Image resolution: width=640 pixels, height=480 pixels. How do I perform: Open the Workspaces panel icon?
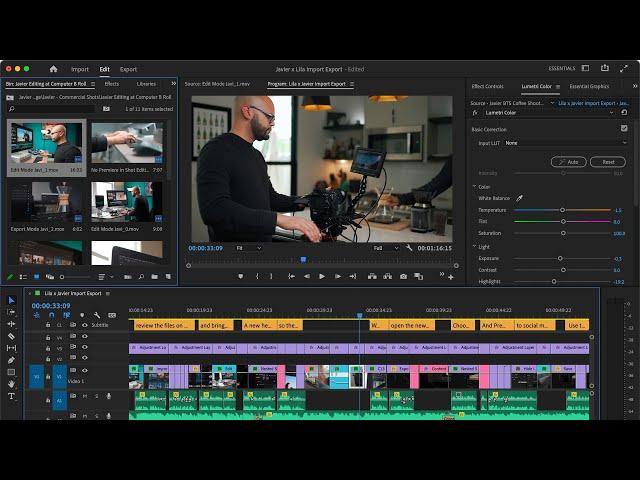(585, 68)
